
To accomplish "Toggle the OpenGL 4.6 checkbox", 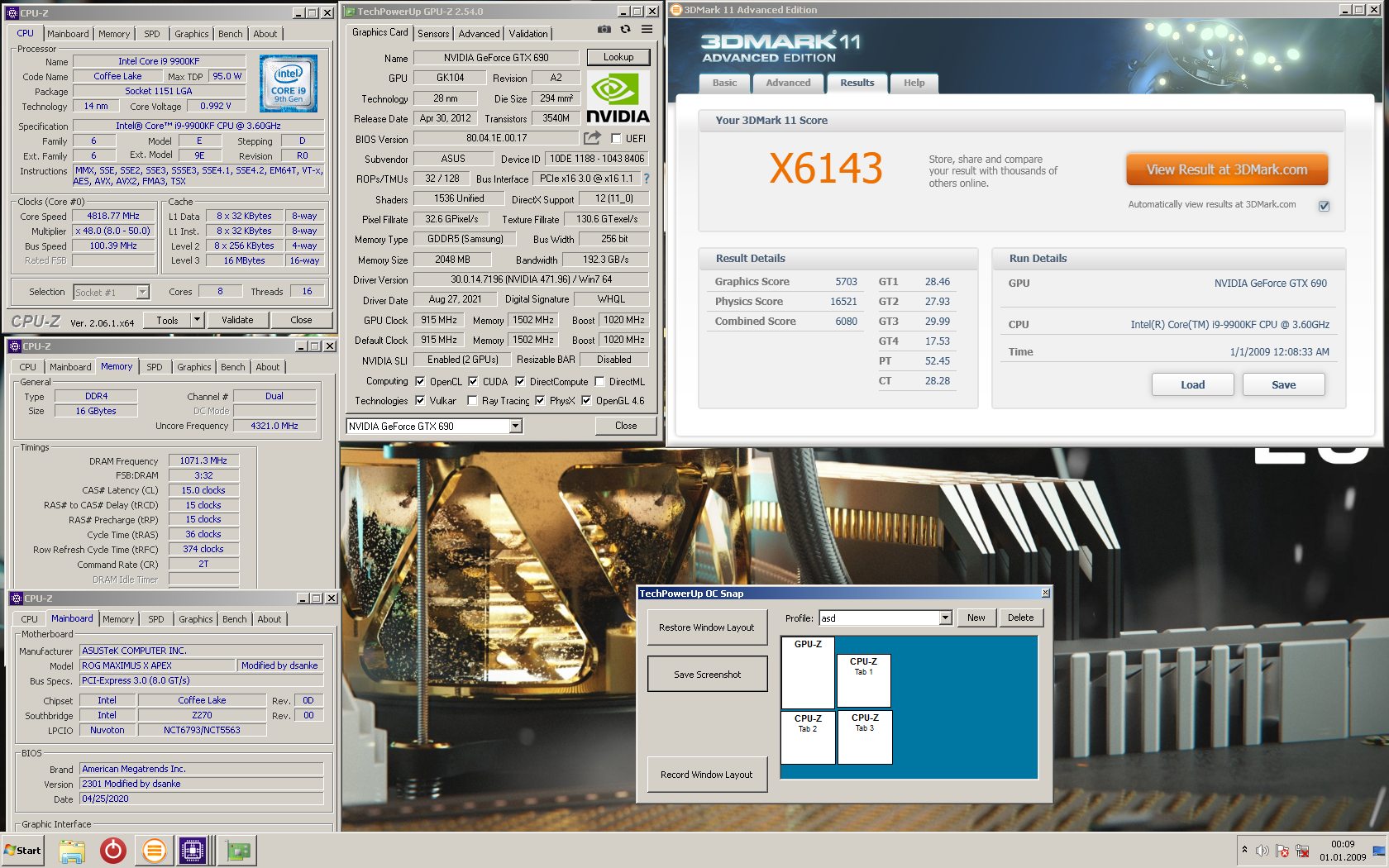I will click(x=586, y=400).
